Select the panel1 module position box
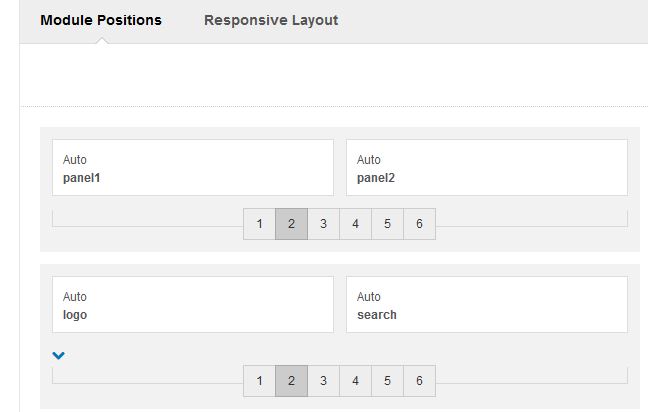Image resolution: width=648 pixels, height=412 pixels. 193,167
